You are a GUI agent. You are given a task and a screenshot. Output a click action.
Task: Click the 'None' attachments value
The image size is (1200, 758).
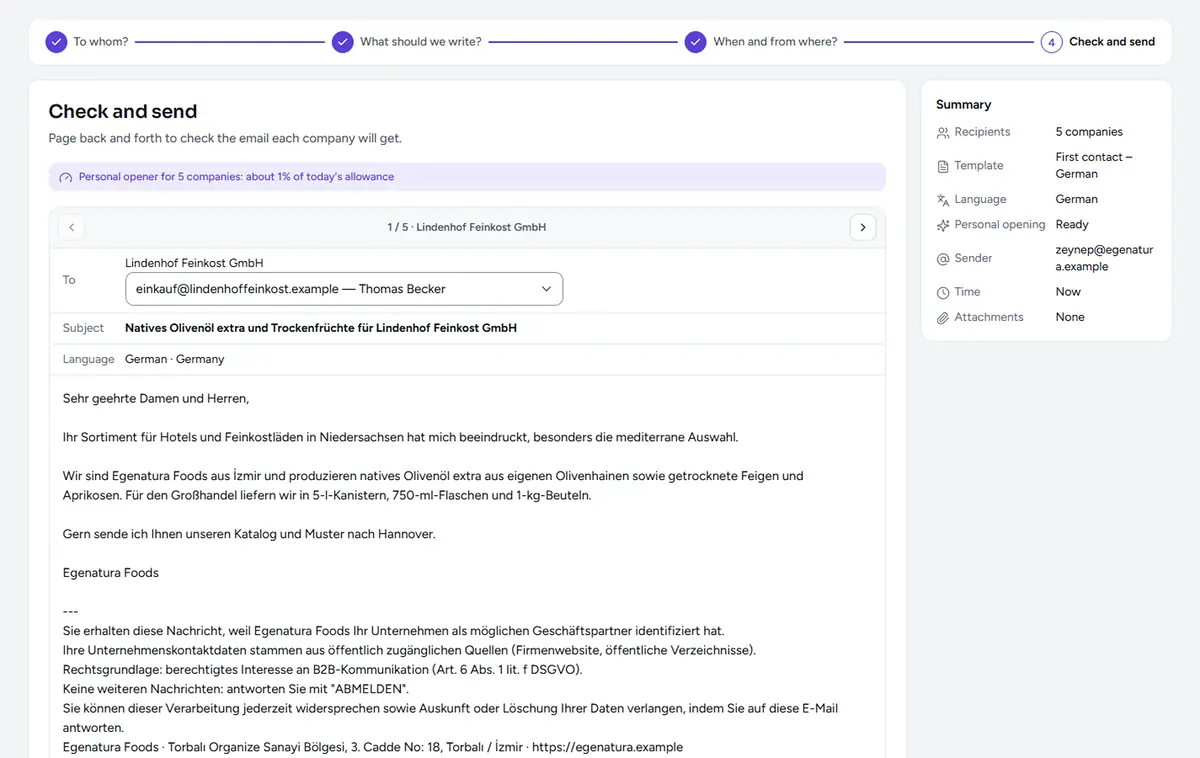click(1070, 317)
